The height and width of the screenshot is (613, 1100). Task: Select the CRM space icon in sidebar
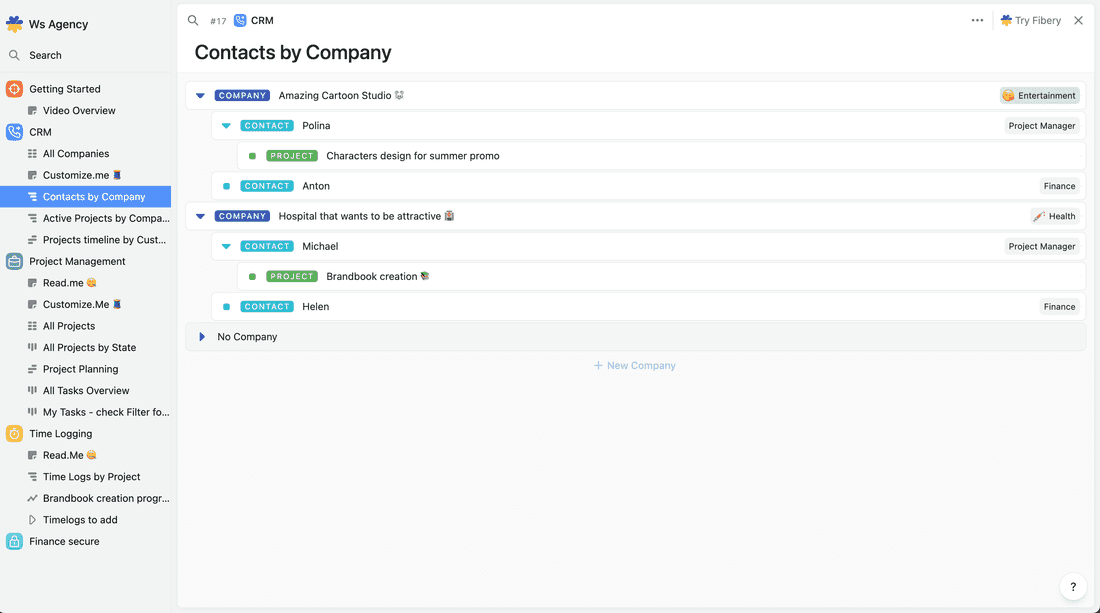(14, 131)
